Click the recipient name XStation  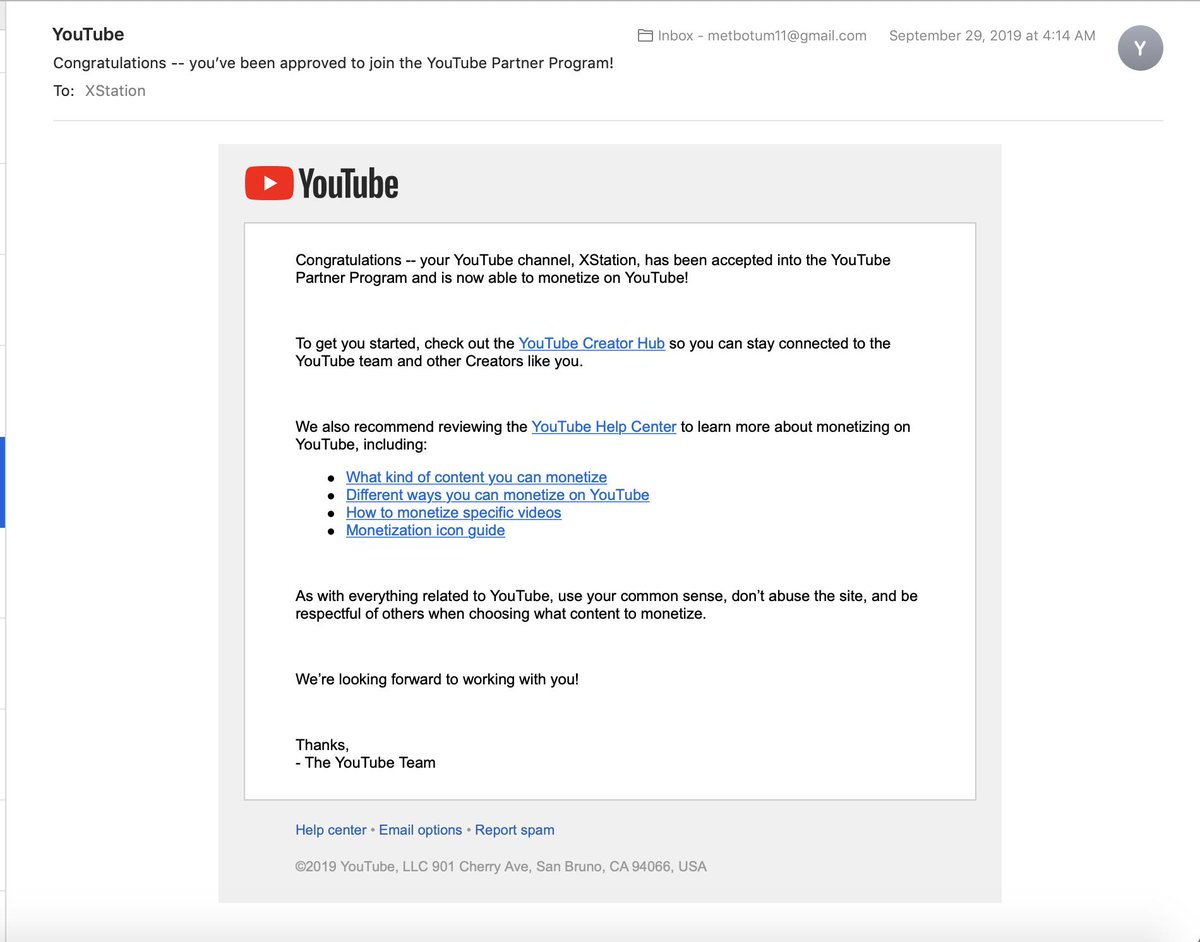pyautogui.click(x=115, y=91)
